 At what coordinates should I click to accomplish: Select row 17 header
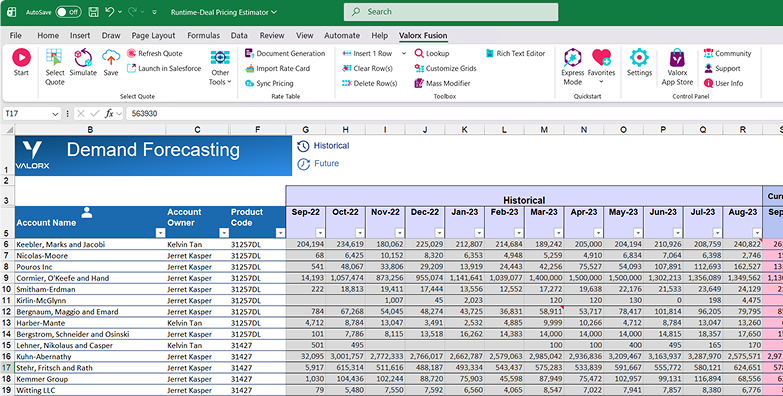tap(6, 368)
